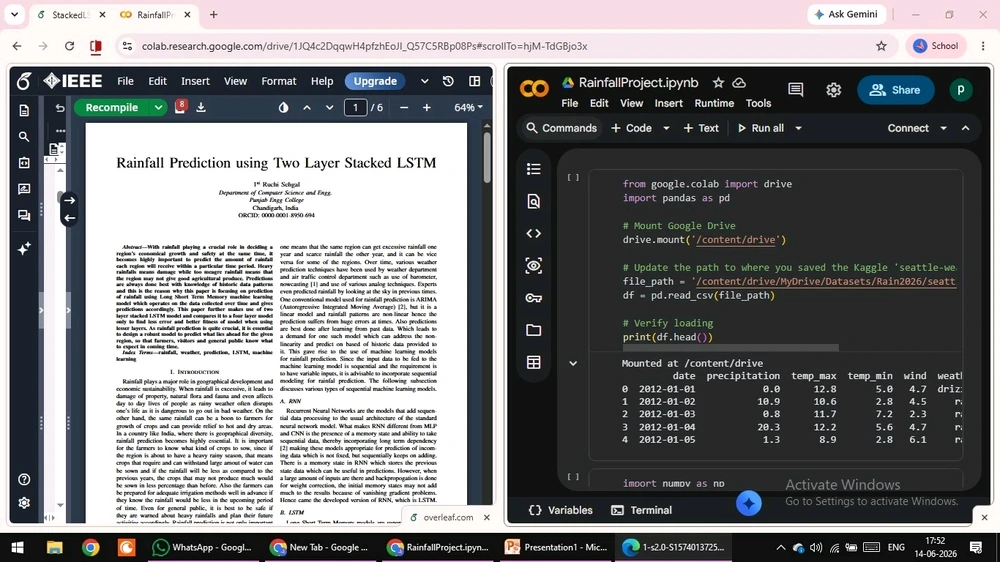
Task: Click first code cell horizontal scrollbar
Action: click(x=730, y=348)
